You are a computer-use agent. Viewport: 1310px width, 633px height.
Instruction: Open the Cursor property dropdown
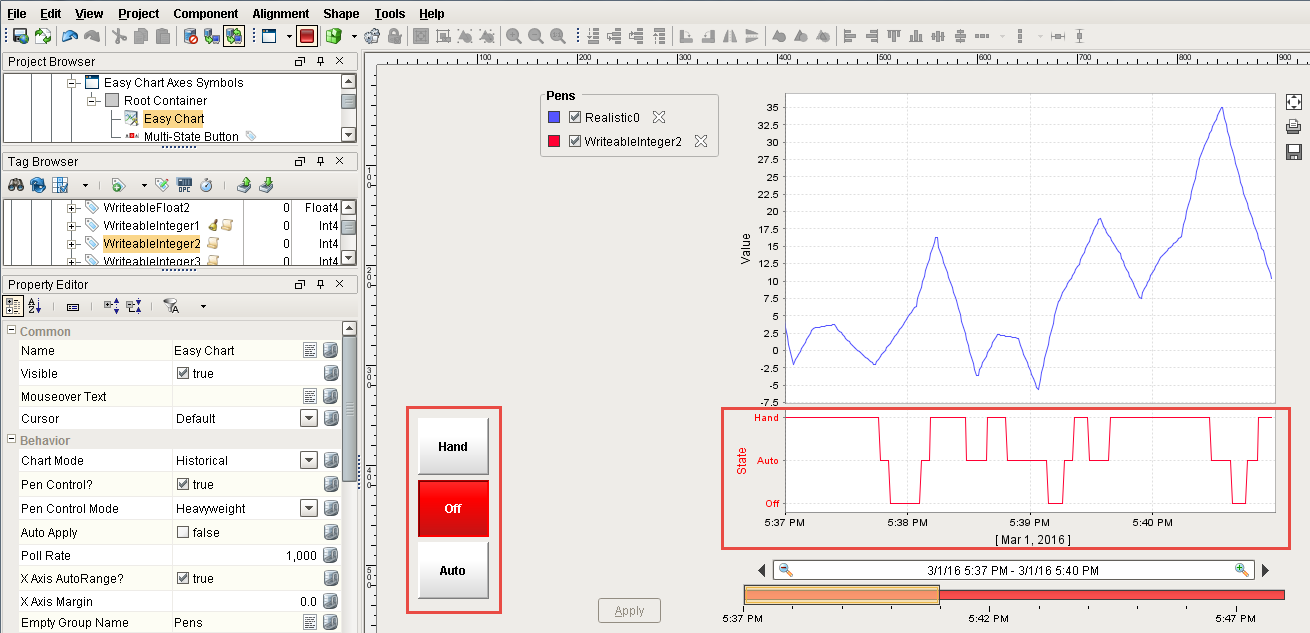click(309, 418)
